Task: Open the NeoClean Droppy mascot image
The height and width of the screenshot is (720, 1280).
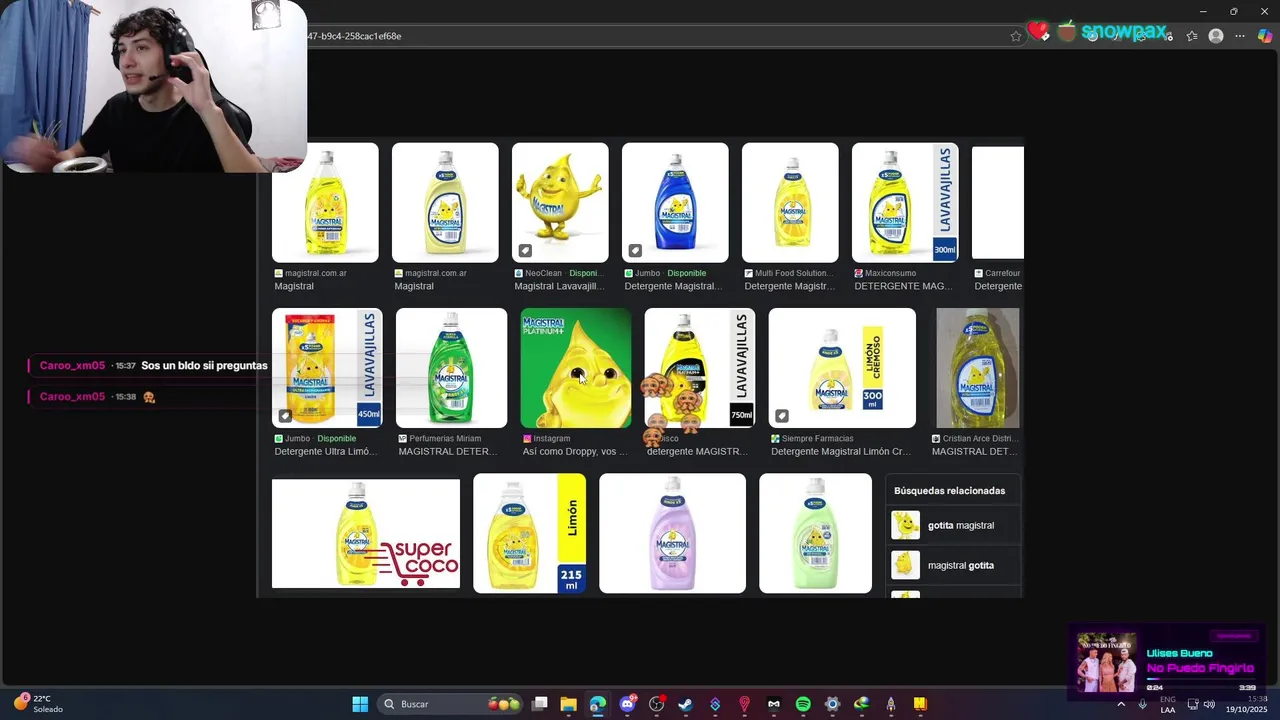Action: point(560,202)
